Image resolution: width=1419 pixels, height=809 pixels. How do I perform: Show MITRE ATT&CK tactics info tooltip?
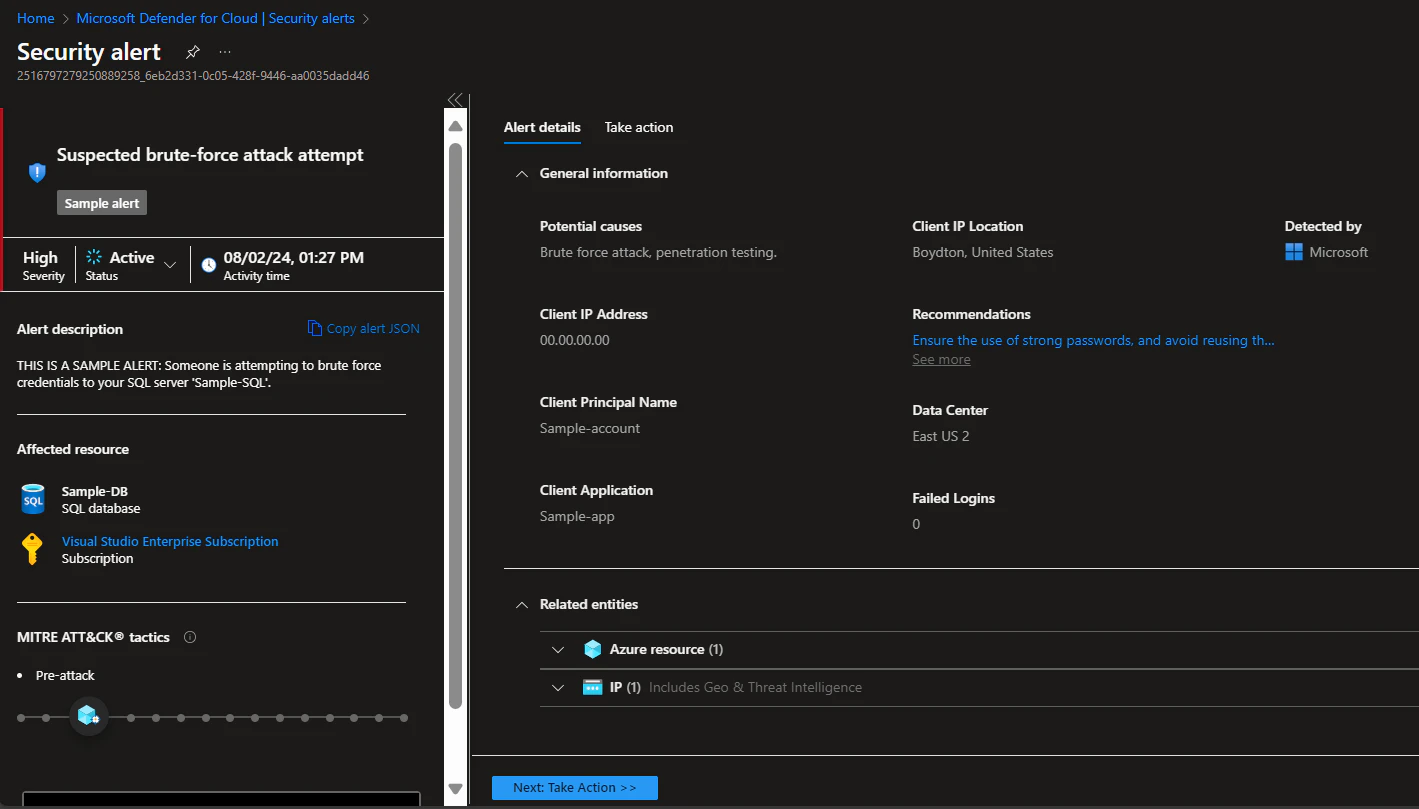190,637
